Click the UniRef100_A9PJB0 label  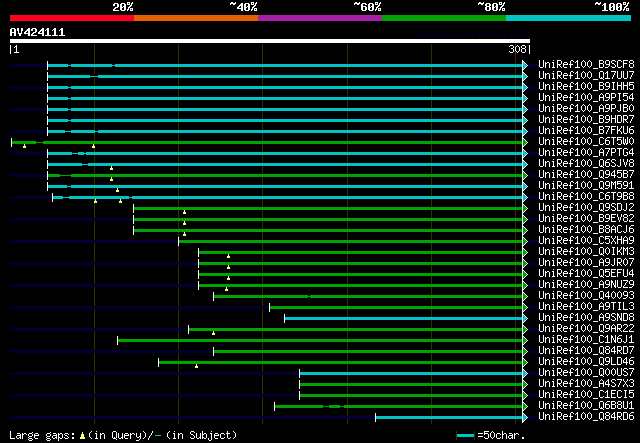click(x=586, y=108)
